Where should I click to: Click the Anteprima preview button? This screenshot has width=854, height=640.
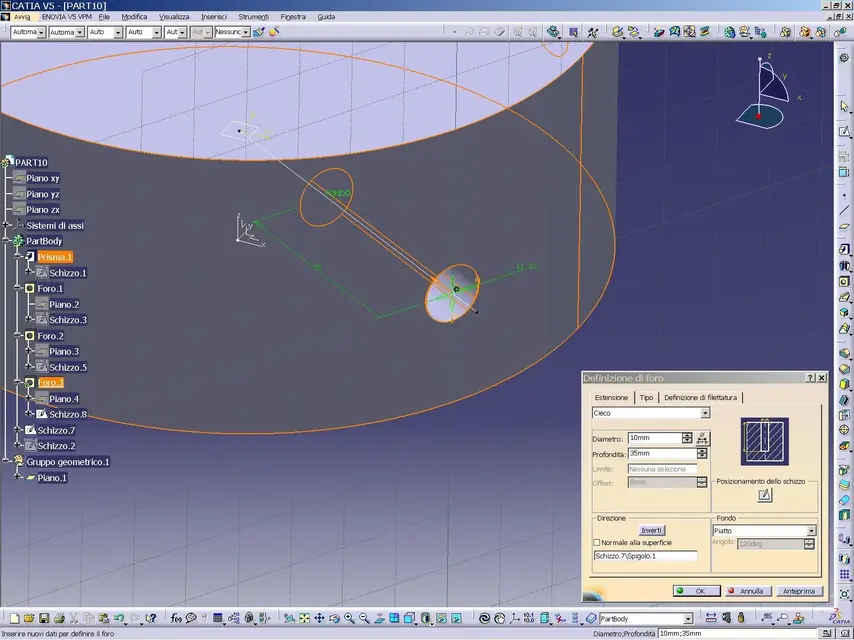point(798,591)
